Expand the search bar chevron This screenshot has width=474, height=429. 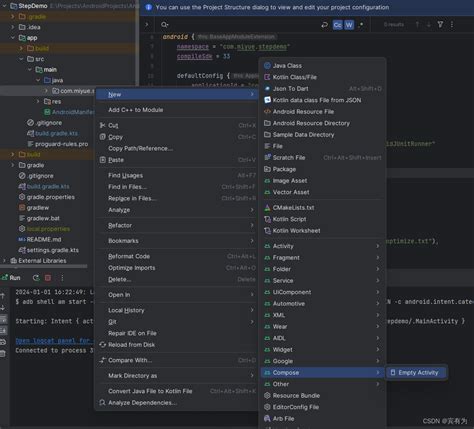(x=147, y=25)
